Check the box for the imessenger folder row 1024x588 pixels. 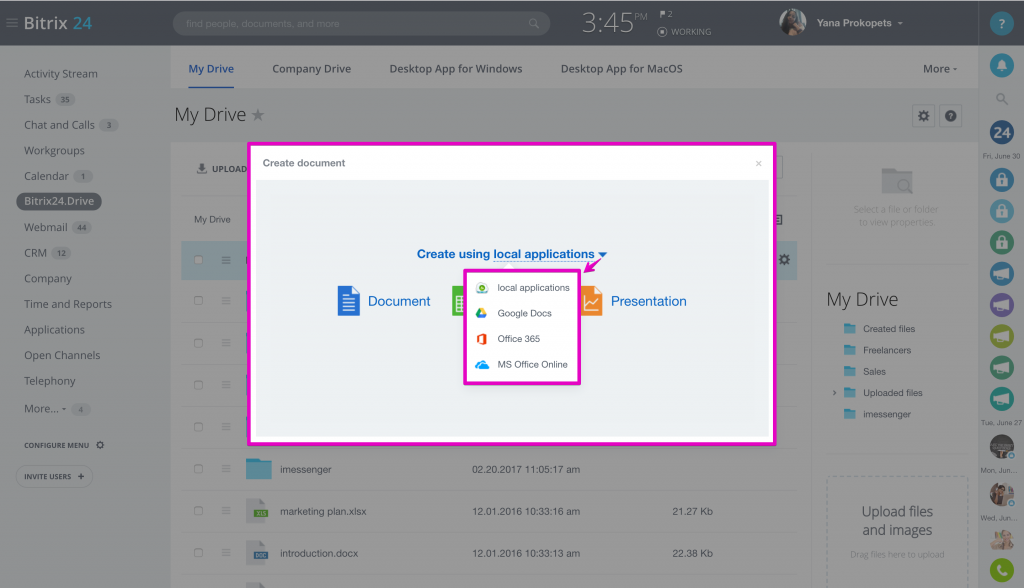coord(199,468)
